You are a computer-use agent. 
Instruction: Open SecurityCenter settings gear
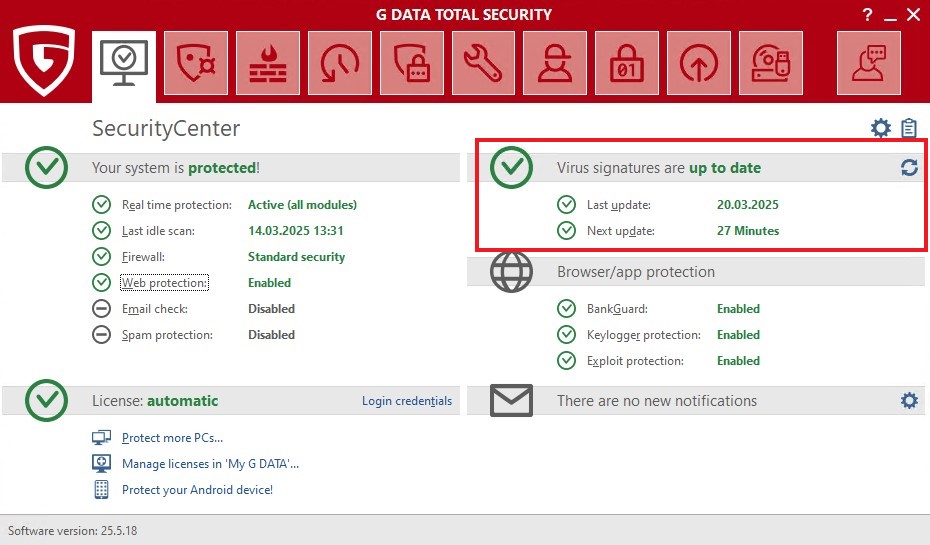click(881, 128)
